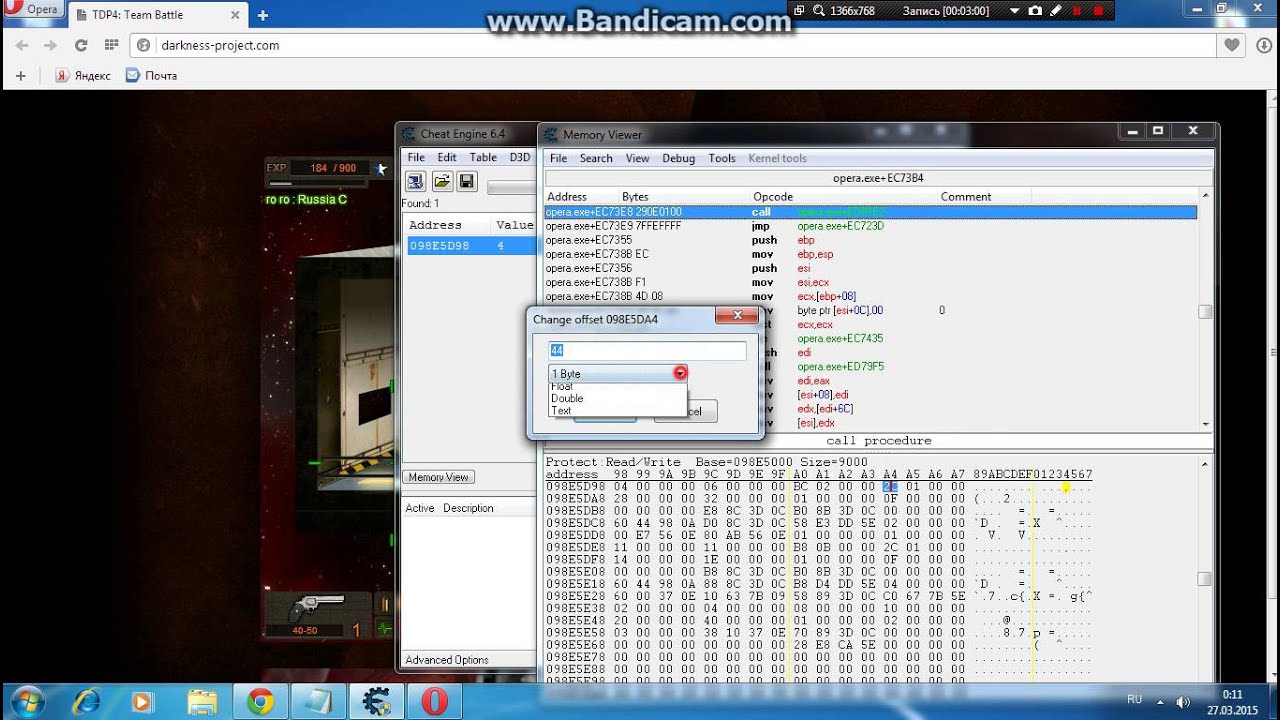Expand the Bandicam dropdown triangle
This screenshot has width=1280, height=720.
pos(1014,10)
